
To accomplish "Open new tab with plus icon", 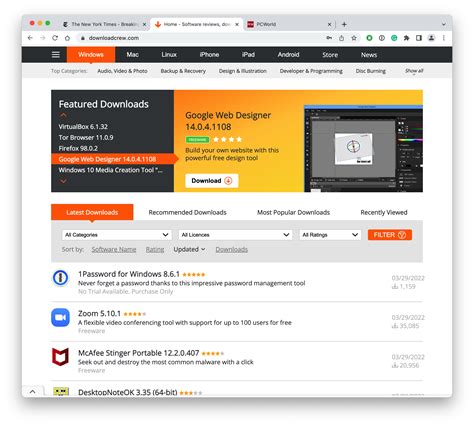I will [344, 24].
